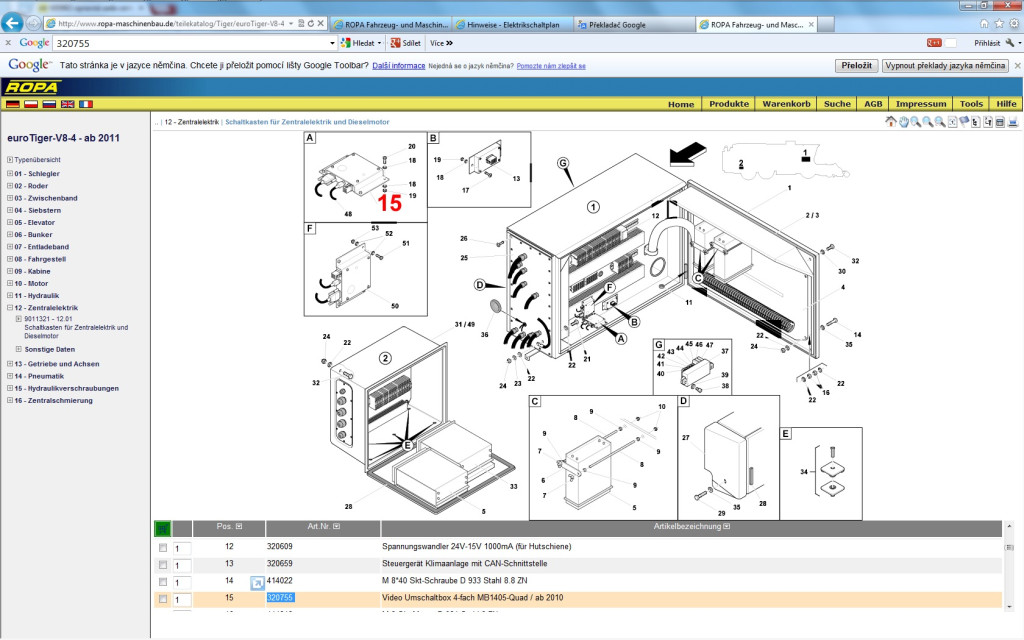Open the Art.Nr. column filter dropdown
Viewport: 1024px width, 640px height.
point(336,526)
